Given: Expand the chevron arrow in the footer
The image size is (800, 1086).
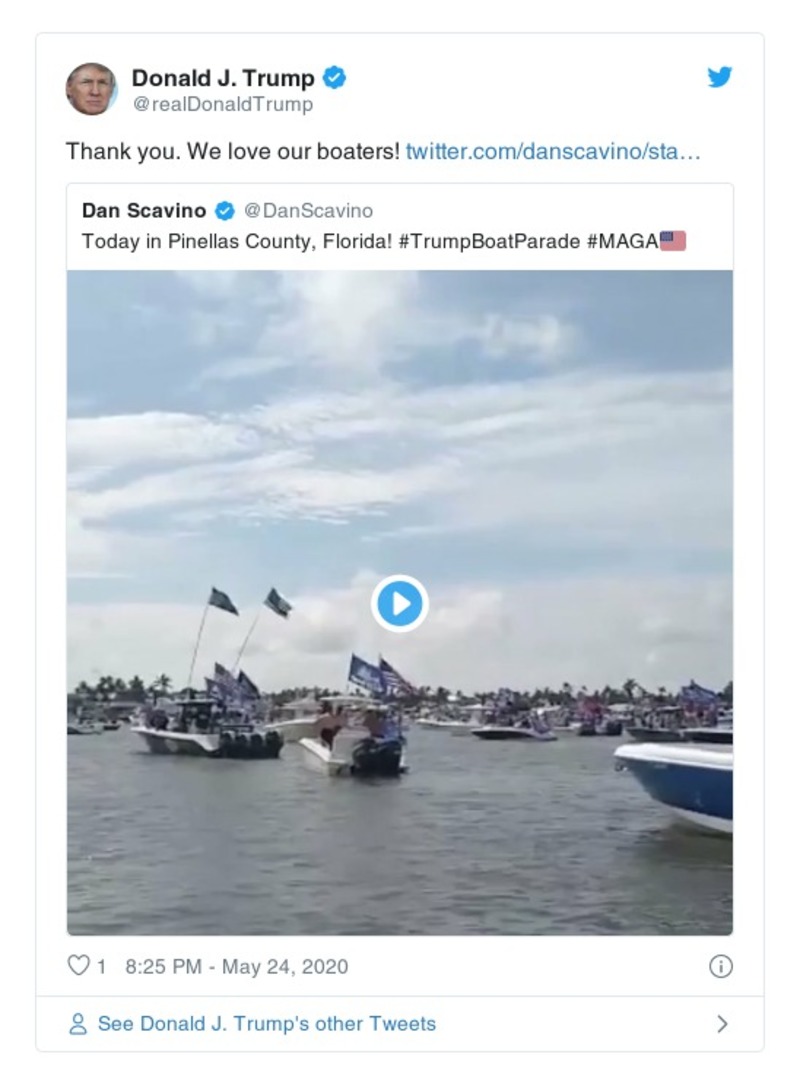Looking at the screenshot, I should pos(722,1024).
